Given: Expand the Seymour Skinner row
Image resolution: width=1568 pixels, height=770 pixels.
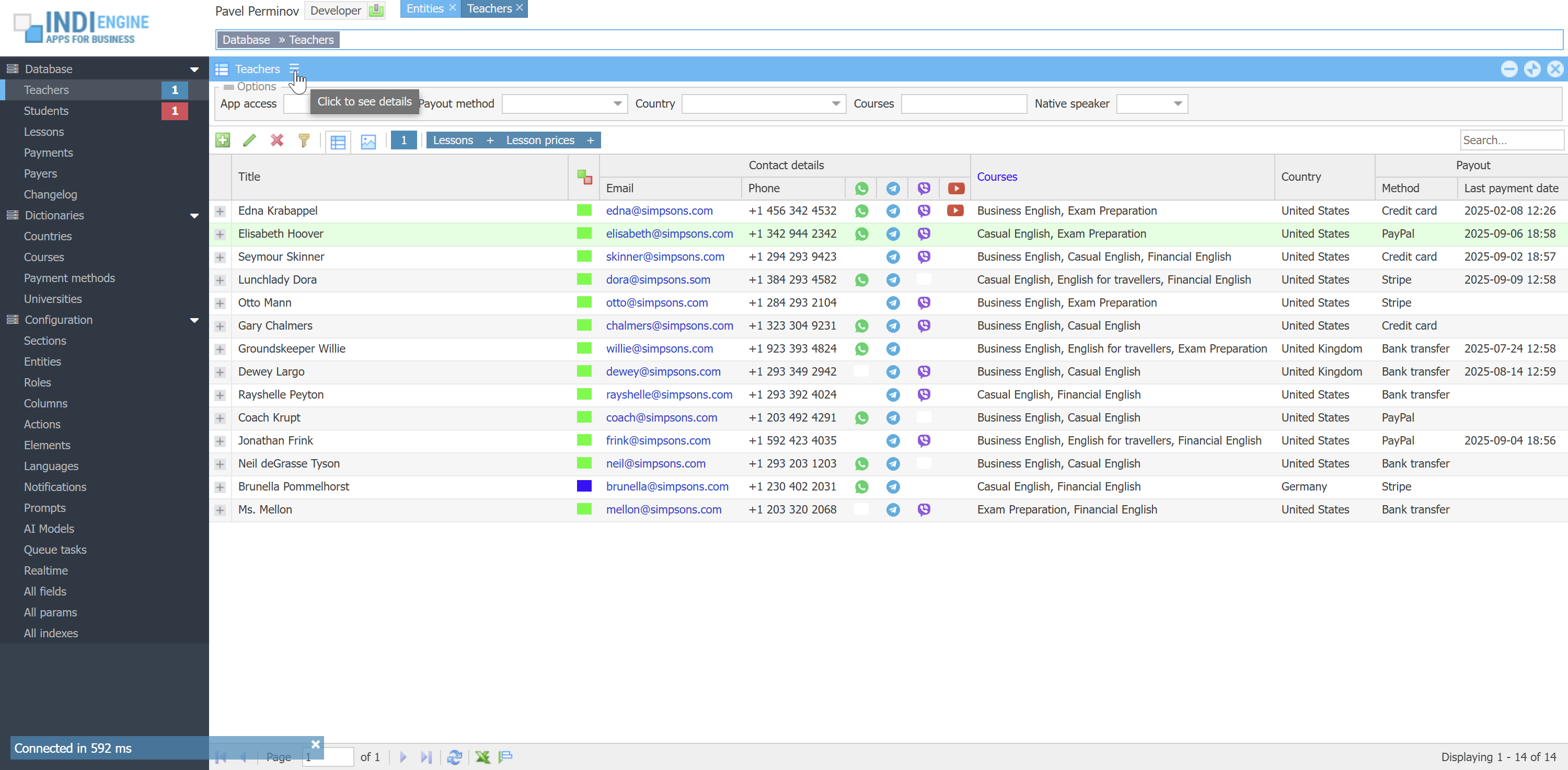Looking at the screenshot, I should (221, 257).
